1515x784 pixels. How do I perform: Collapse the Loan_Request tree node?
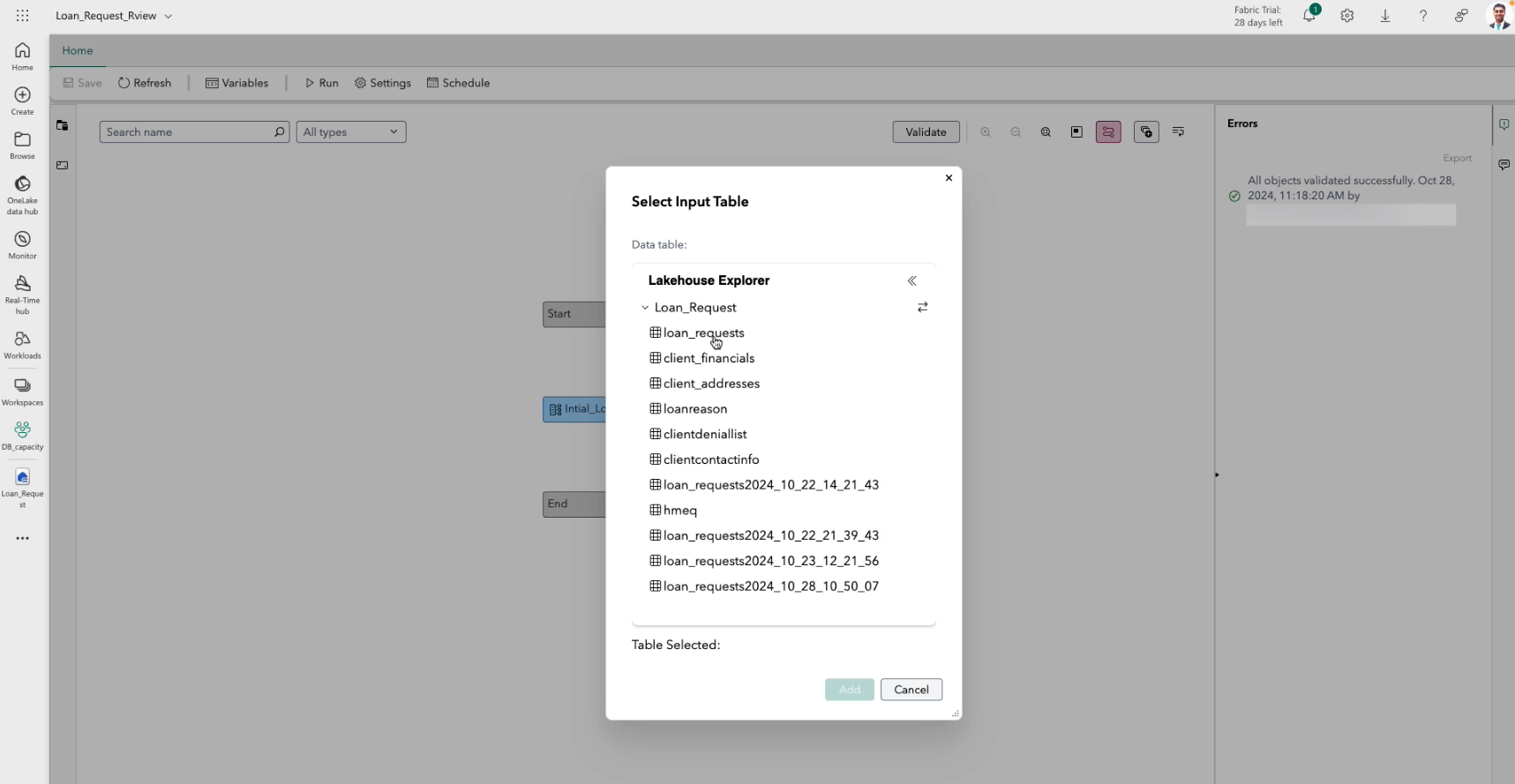click(x=645, y=308)
